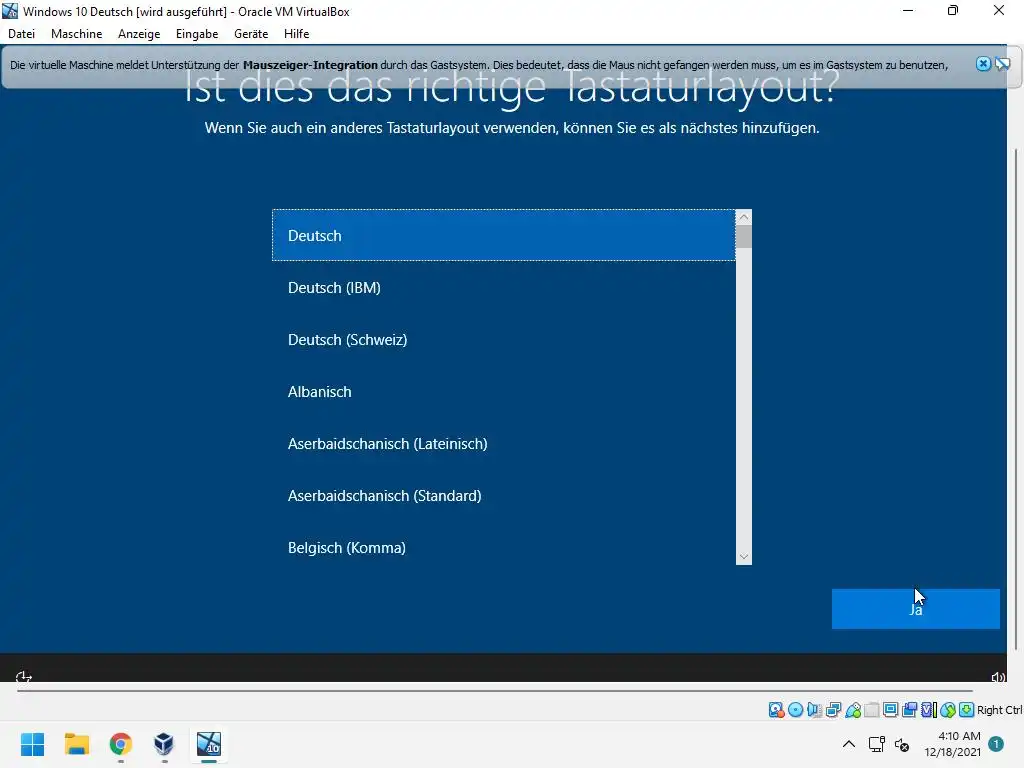Open the Geräte menu
This screenshot has width=1024, height=768.
click(x=251, y=33)
